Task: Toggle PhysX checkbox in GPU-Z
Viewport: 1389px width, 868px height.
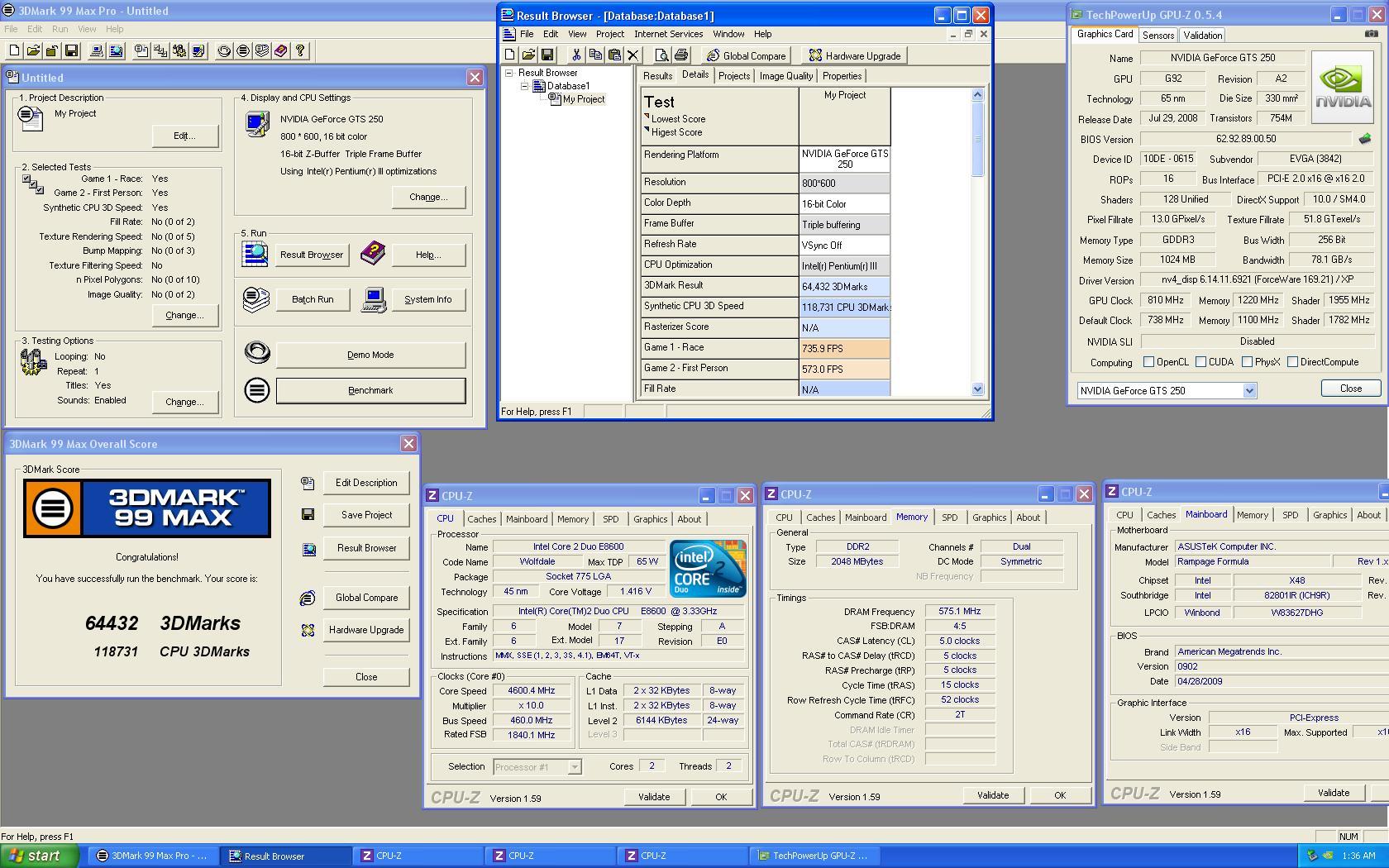Action: click(x=1247, y=362)
